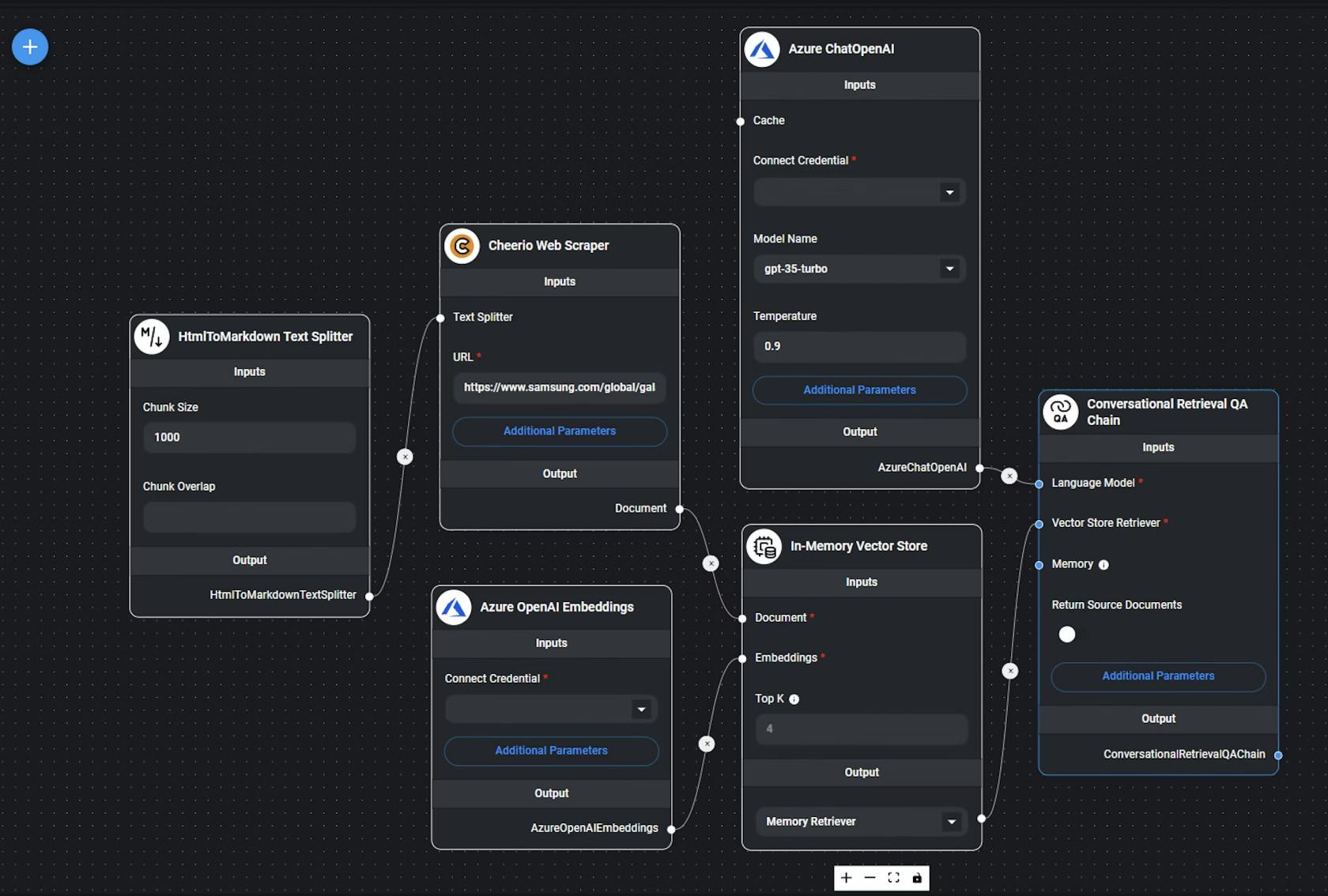Delete the edge from AzureChatOpenAI to Language Model
Screen dimensions: 1328x896
(1009, 476)
